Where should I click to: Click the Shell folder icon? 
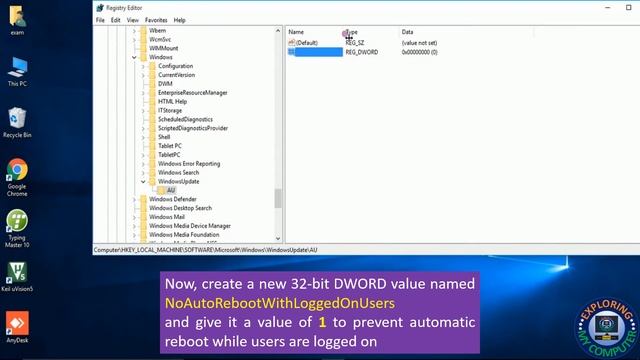coord(152,137)
